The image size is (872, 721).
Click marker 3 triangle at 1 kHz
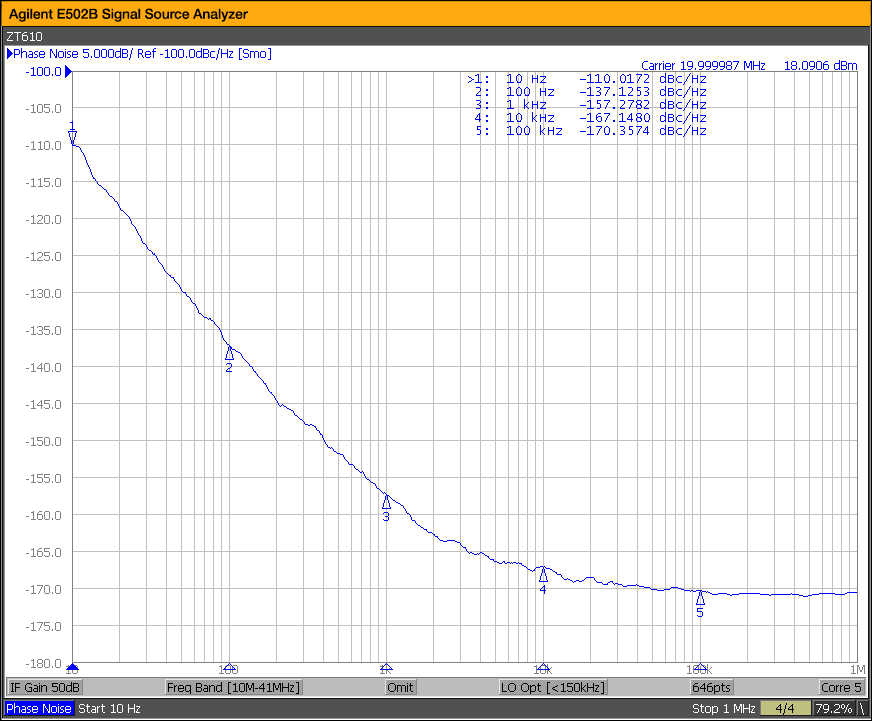387,502
